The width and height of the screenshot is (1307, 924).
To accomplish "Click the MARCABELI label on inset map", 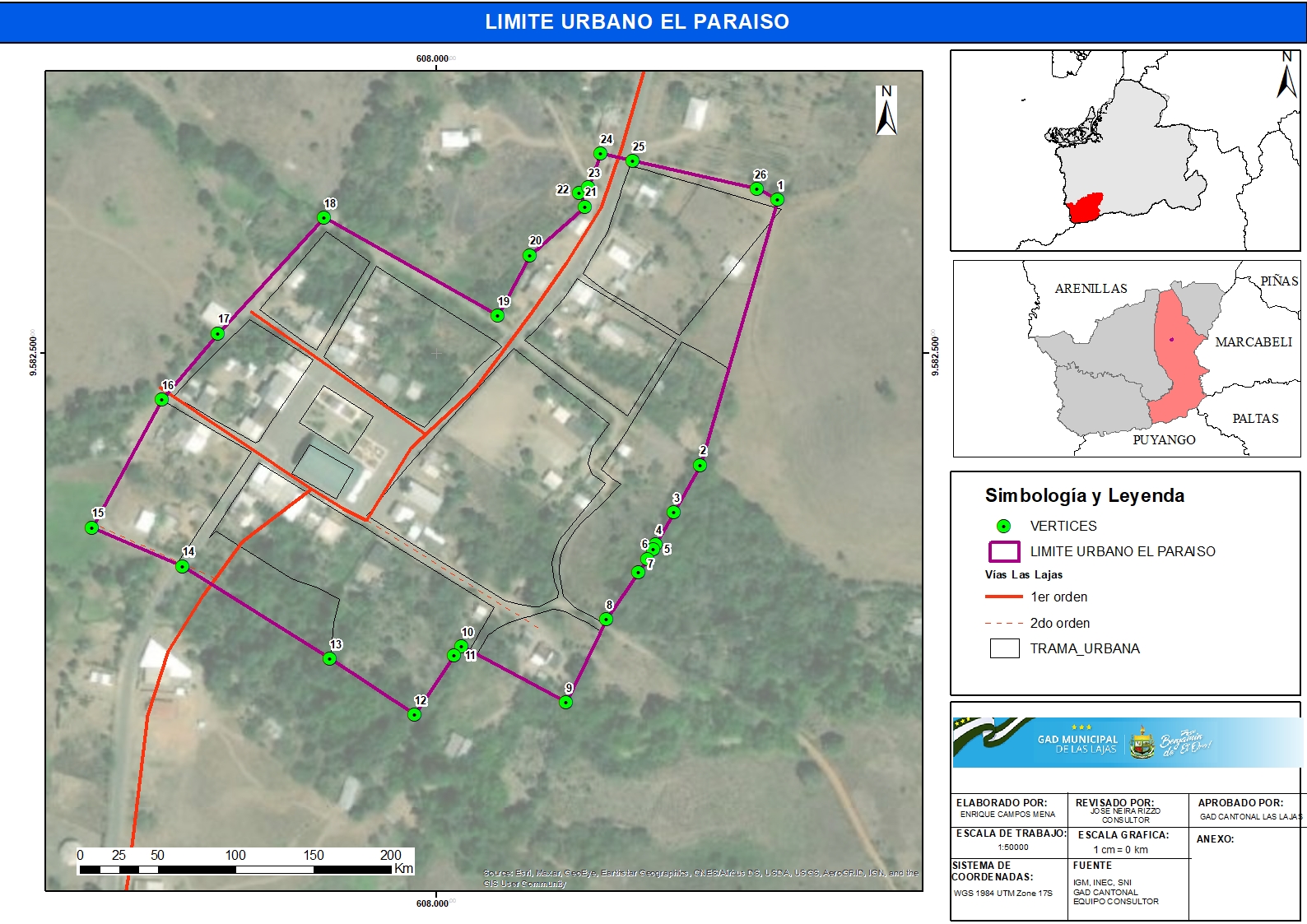I will [x=1253, y=342].
